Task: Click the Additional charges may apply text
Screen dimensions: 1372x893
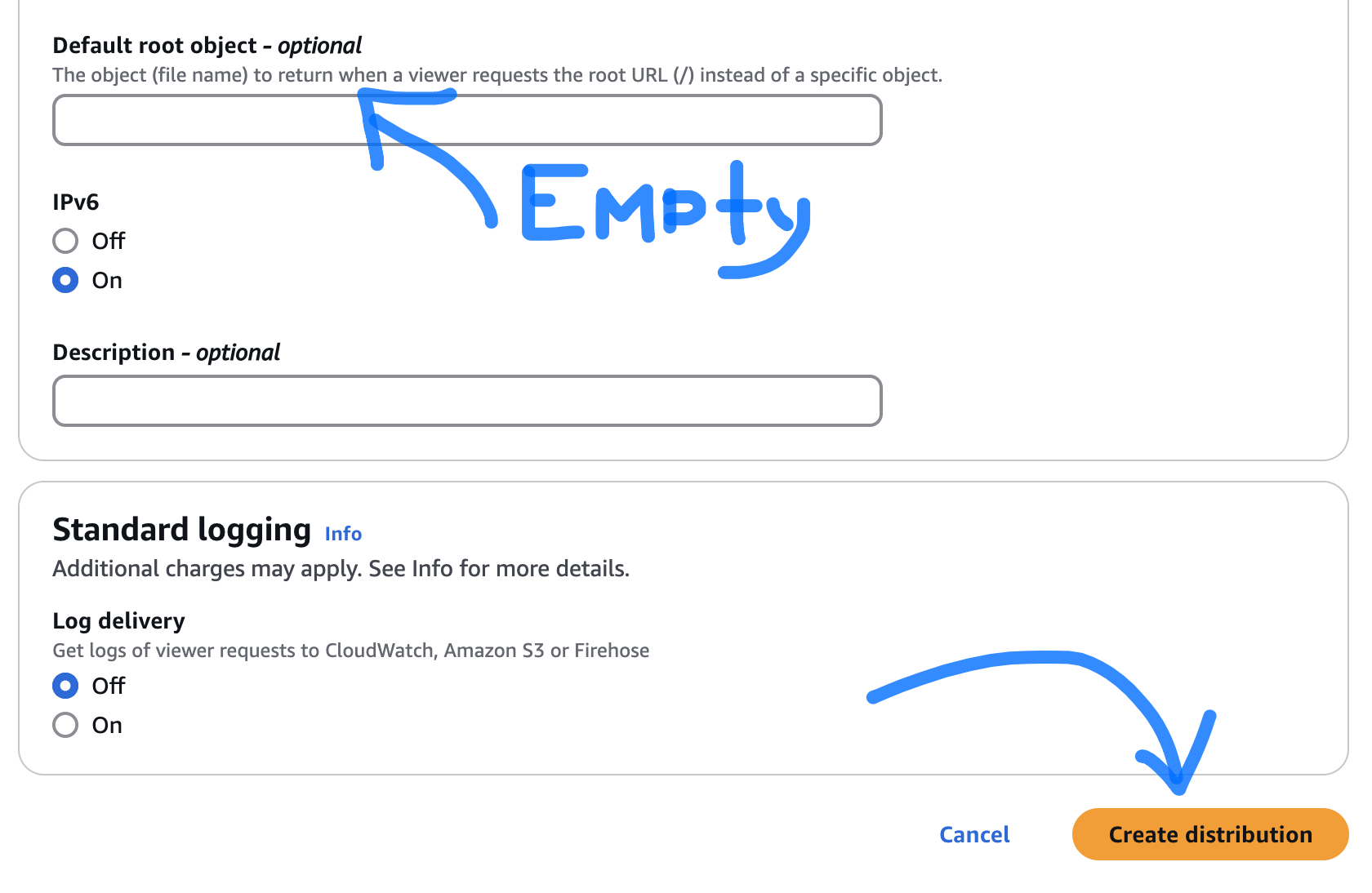Action: click(x=341, y=569)
